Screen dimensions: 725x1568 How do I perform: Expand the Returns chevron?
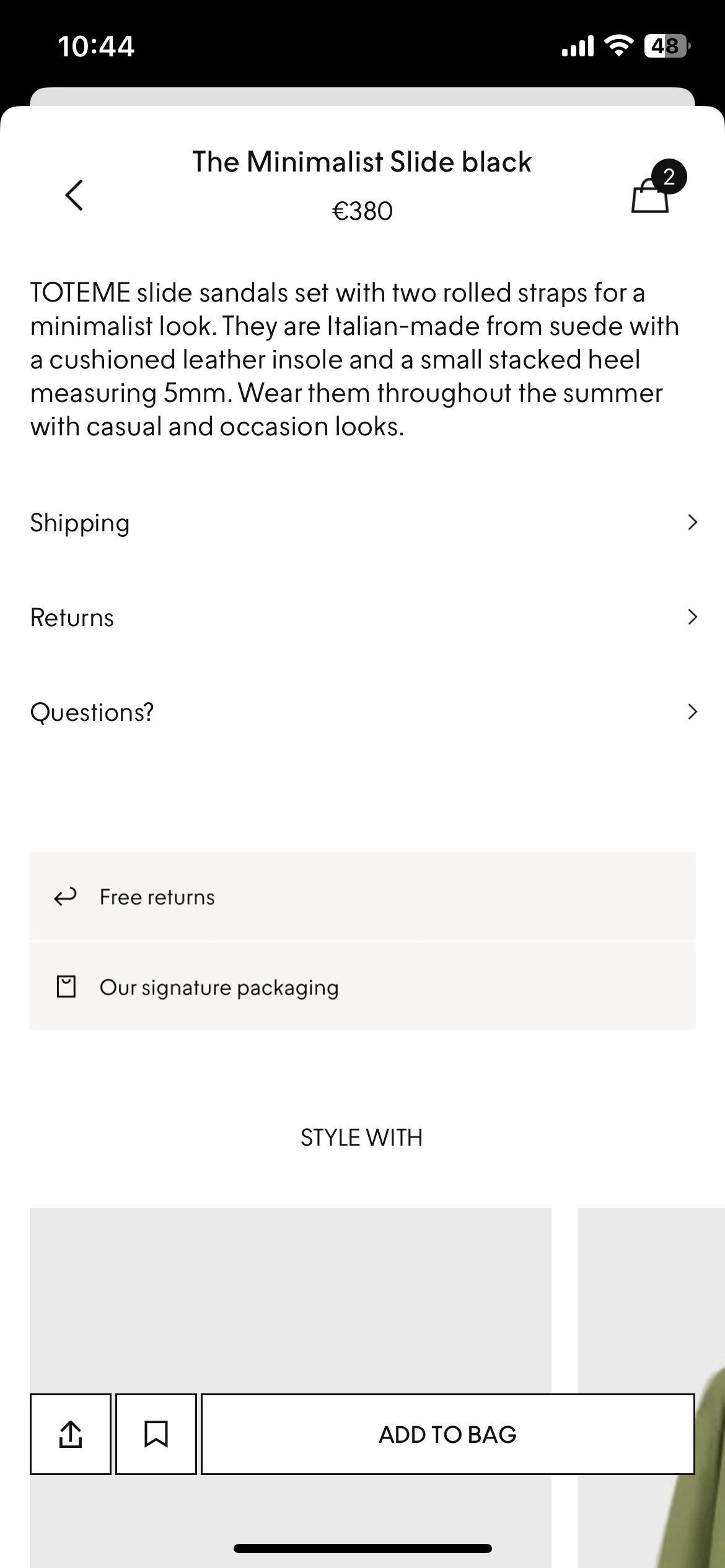pyautogui.click(x=693, y=617)
